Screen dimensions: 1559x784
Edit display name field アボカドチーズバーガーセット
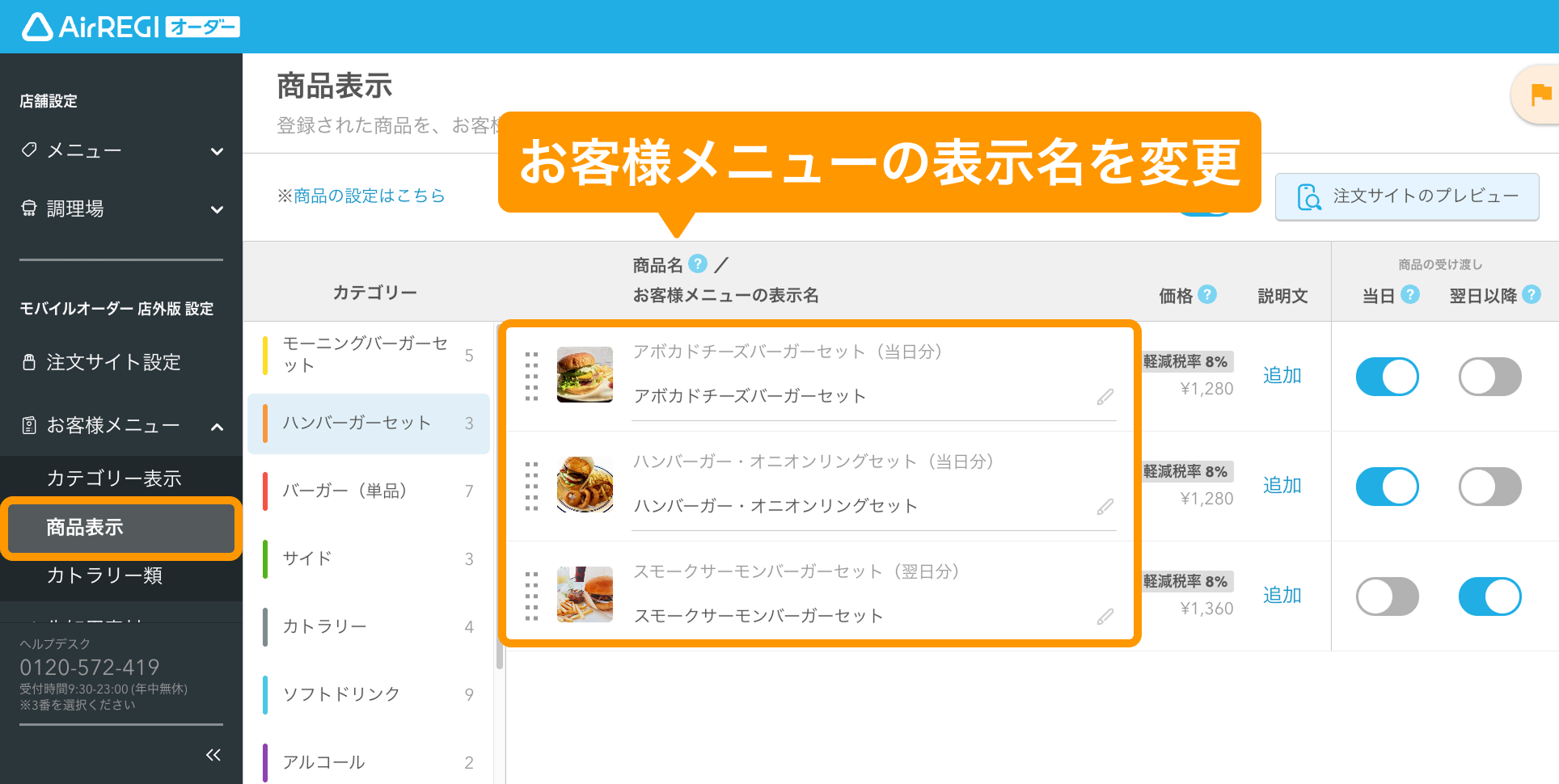point(874,397)
